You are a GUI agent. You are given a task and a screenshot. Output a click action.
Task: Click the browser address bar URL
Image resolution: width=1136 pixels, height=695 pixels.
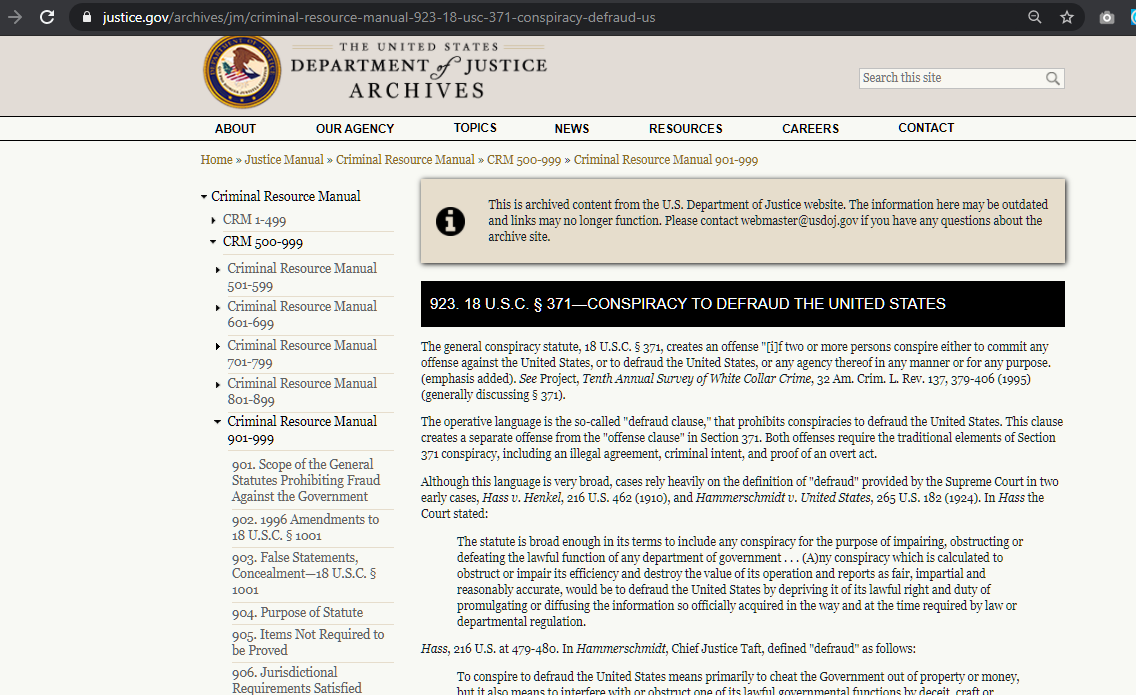pyautogui.click(x=379, y=17)
